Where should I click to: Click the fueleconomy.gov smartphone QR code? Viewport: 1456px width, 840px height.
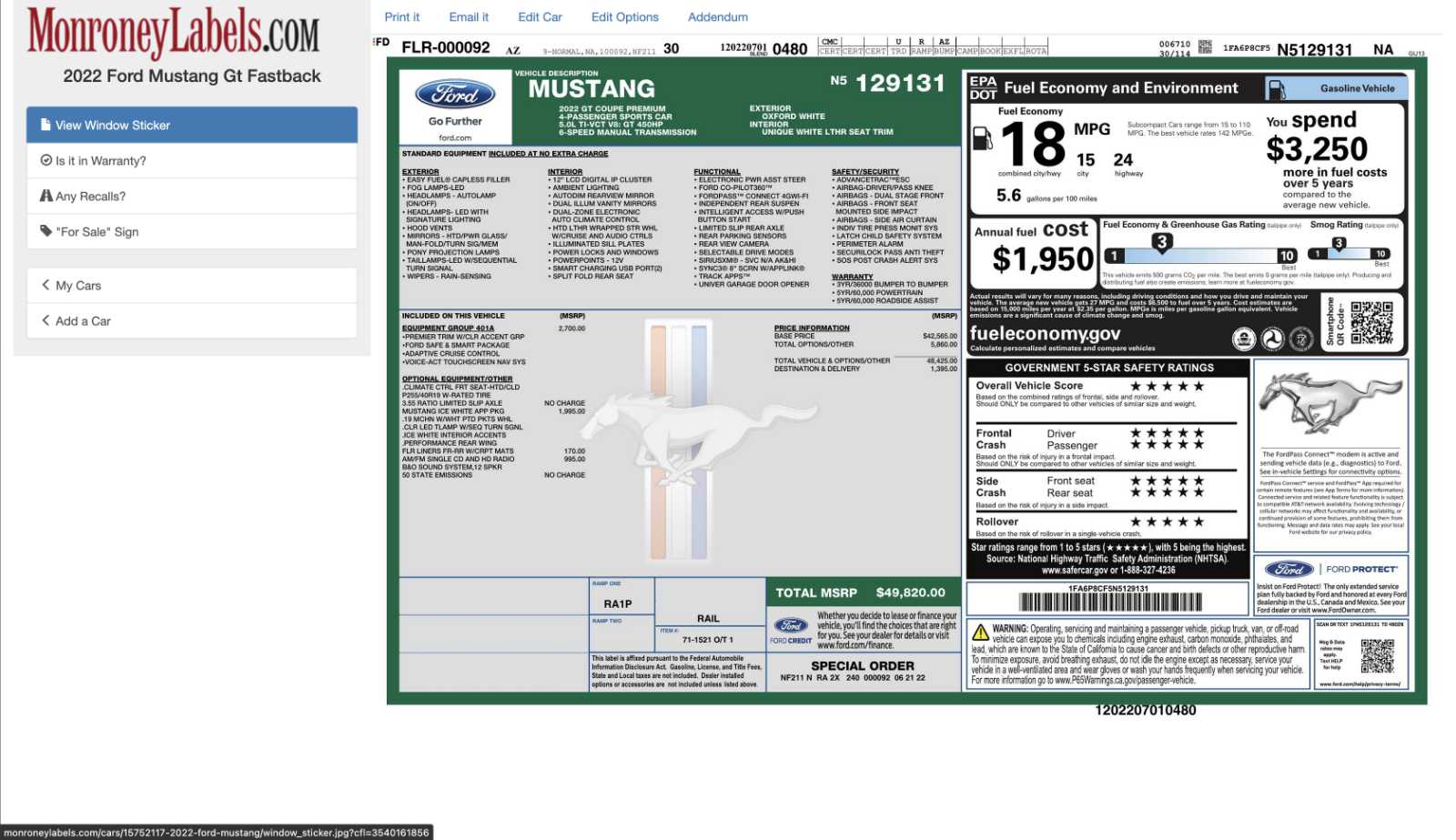(1371, 323)
